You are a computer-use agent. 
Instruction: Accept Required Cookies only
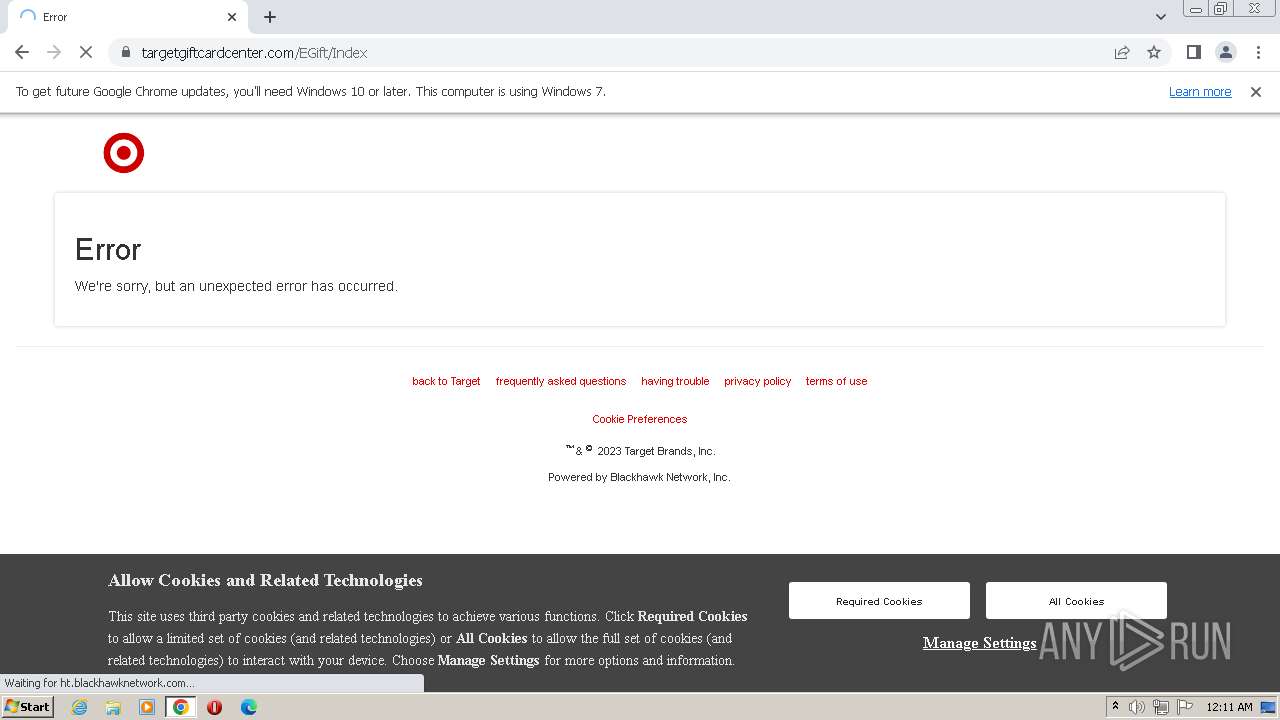click(879, 601)
